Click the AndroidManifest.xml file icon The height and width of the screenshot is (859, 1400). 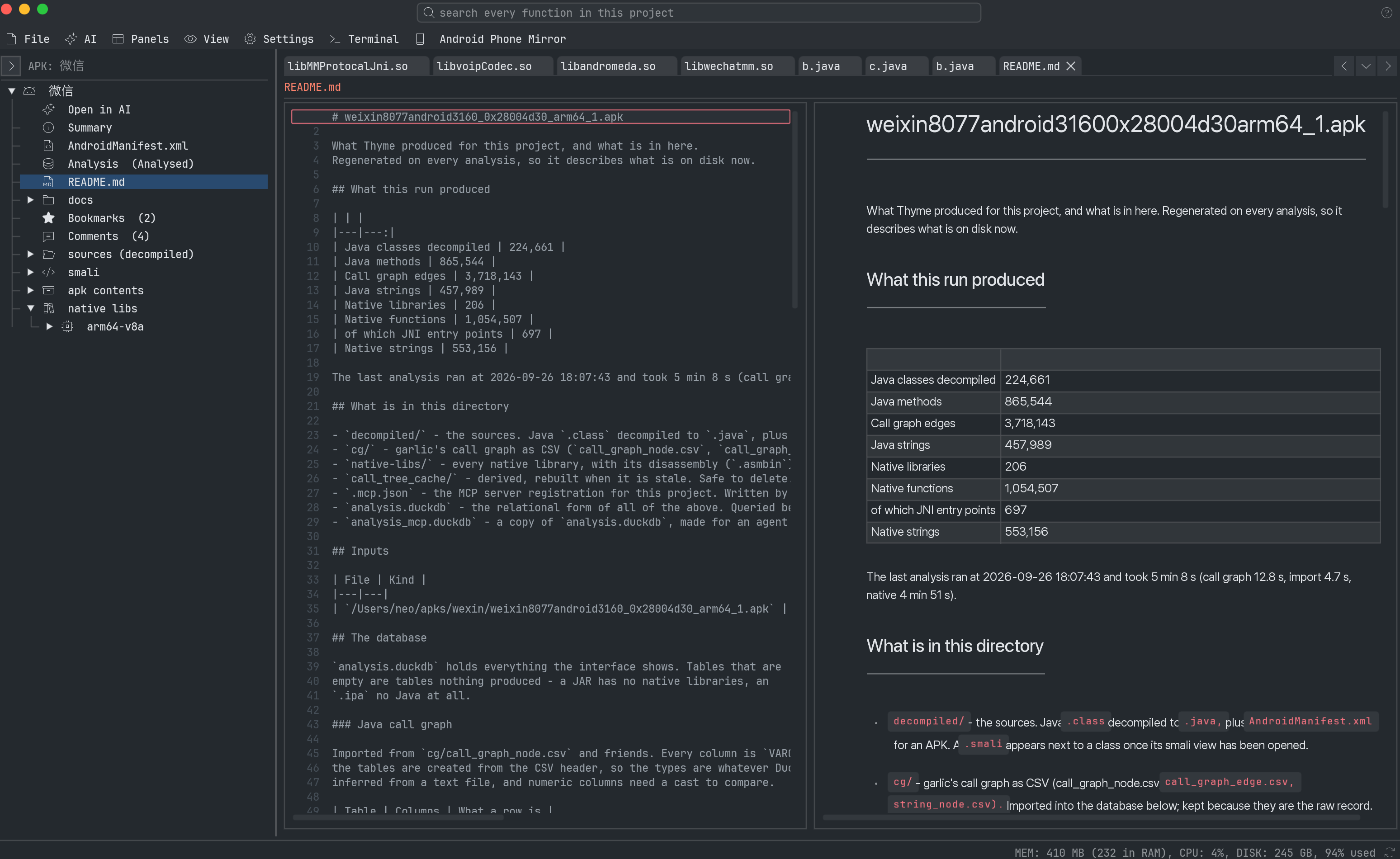click(48, 146)
